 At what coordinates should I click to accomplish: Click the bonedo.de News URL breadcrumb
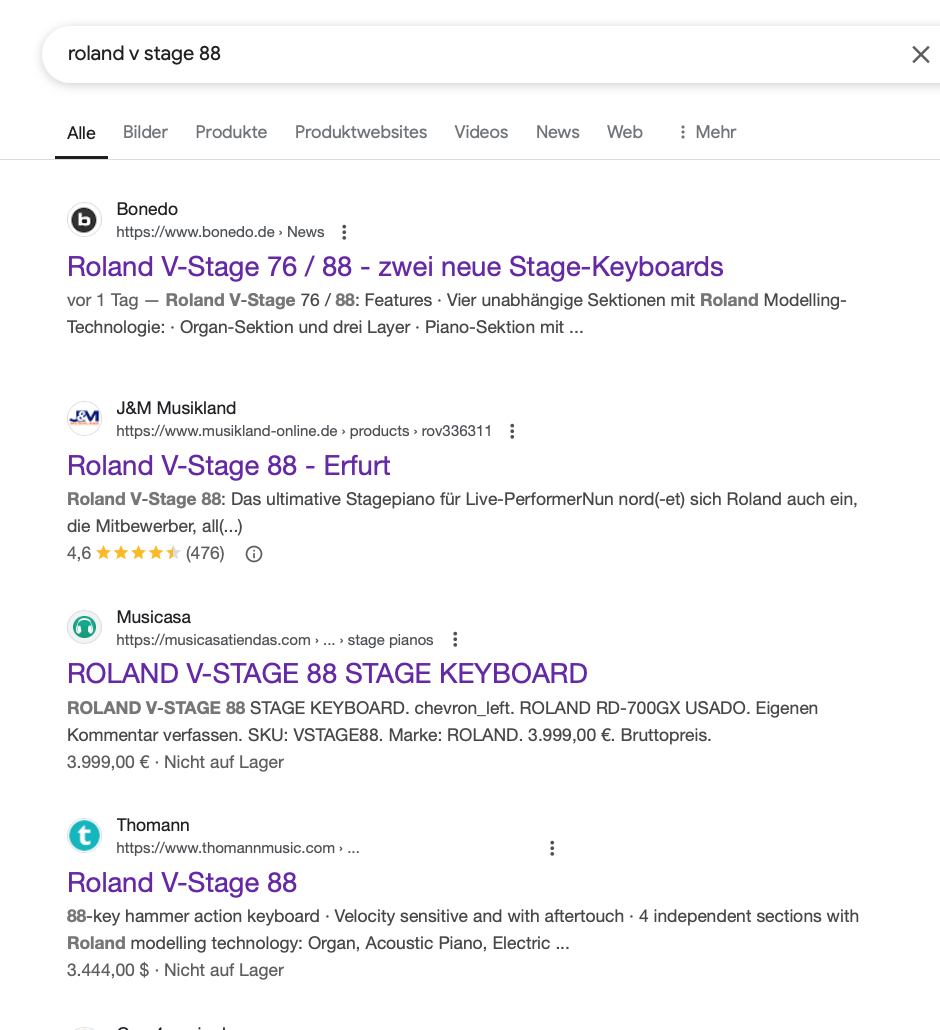click(220, 232)
